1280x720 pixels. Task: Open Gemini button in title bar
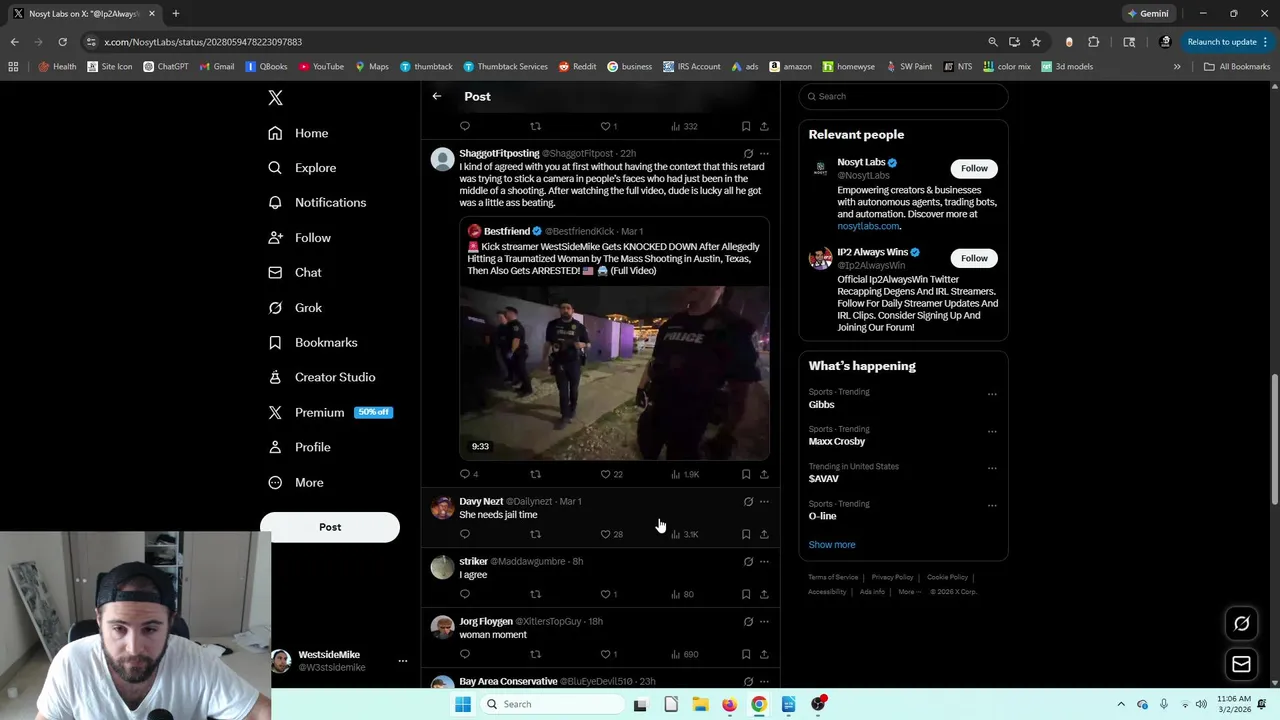1147,14
